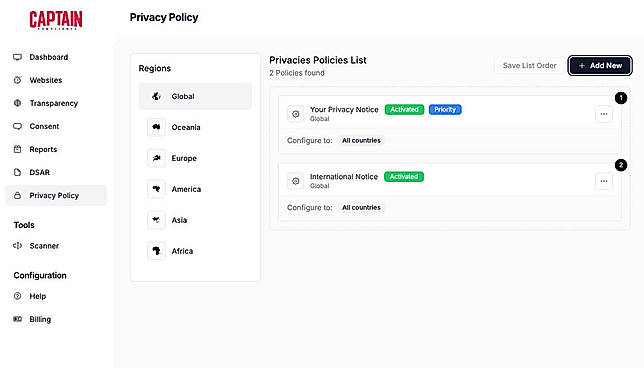Click the '2 Policies found' text
This screenshot has height=368, width=644.
coord(297,73)
